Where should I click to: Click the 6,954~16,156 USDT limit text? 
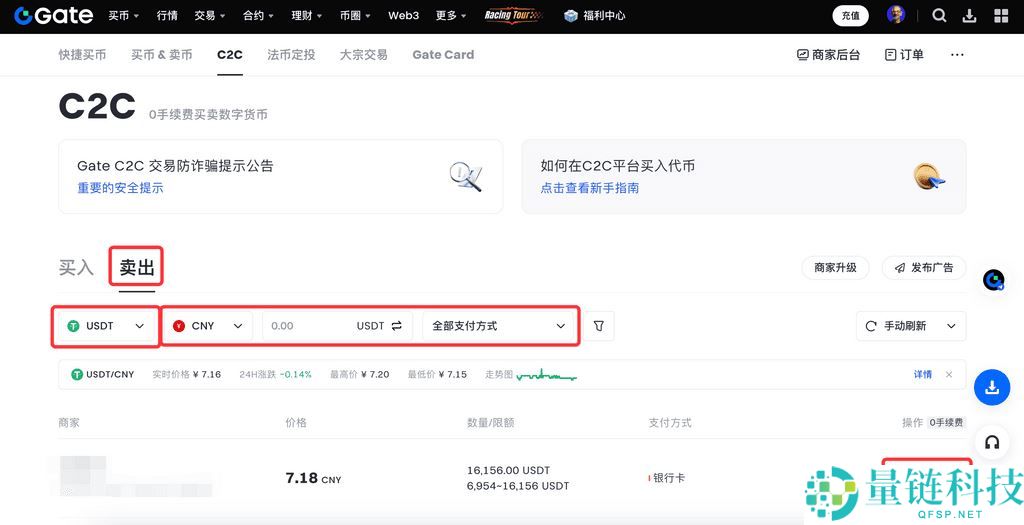518,486
